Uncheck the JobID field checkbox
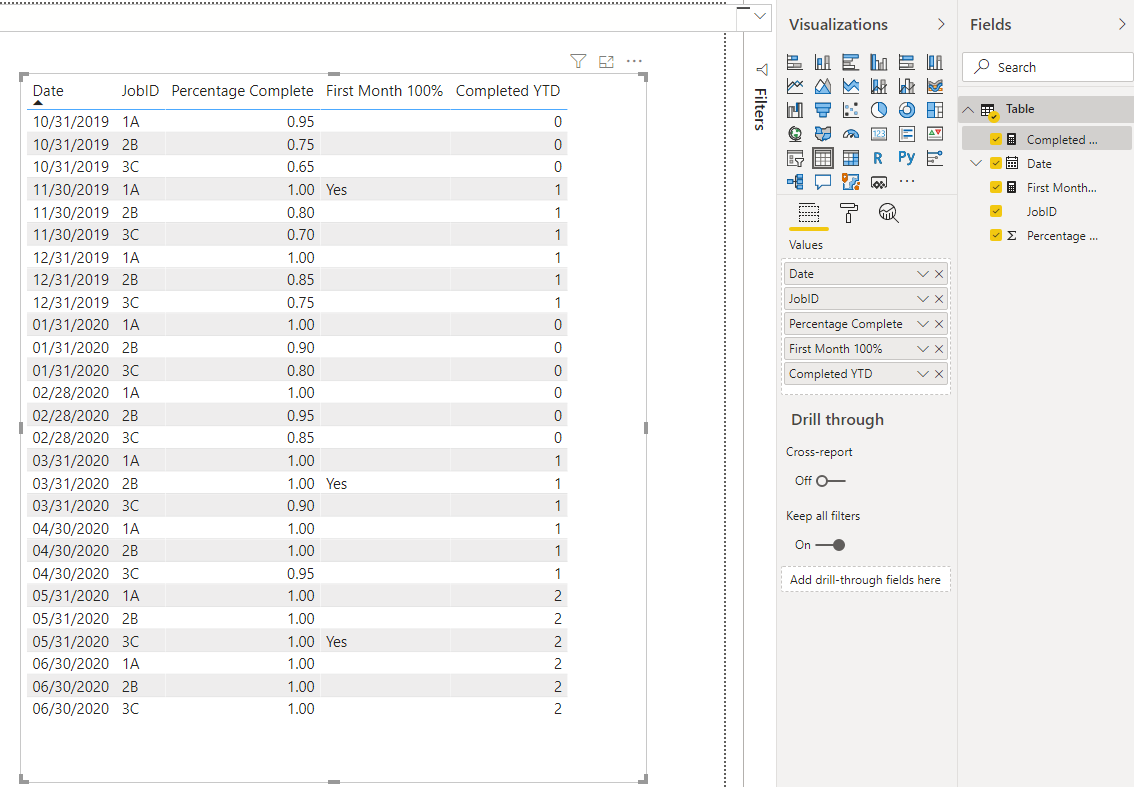Viewport: 1134px width, 787px height. pyautogui.click(x=996, y=211)
